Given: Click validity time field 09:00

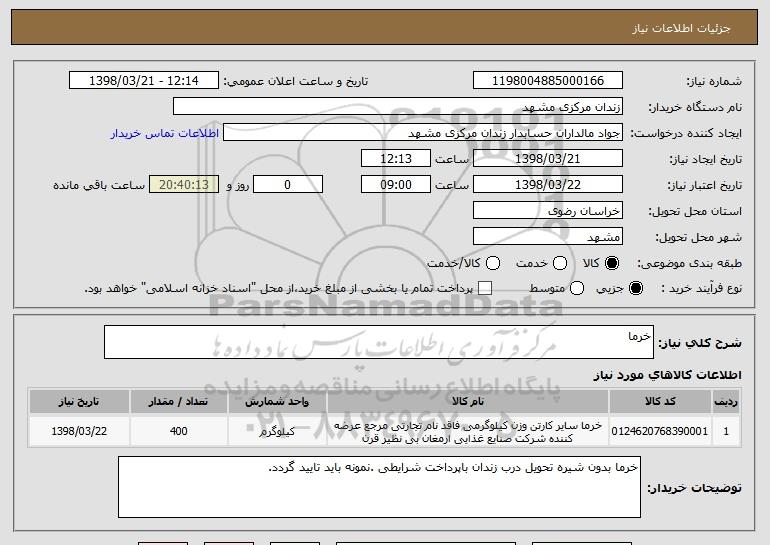Looking at the screenshot, I should (396, 185).
